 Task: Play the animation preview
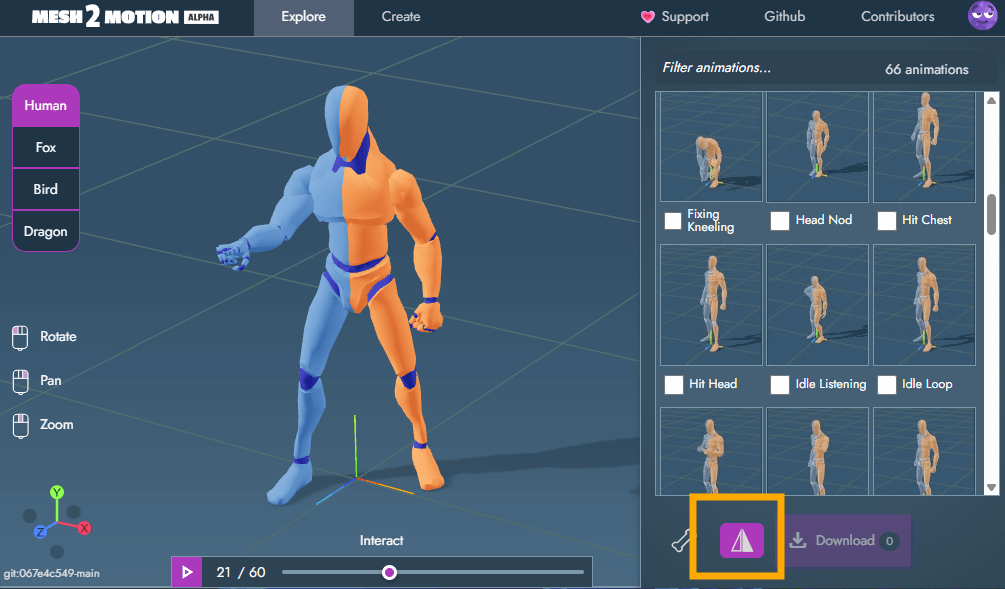(x=187, y=572)
